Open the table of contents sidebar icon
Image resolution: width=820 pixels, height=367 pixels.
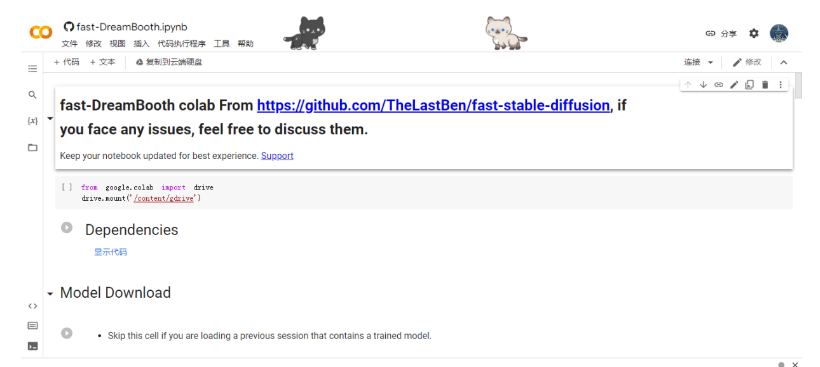coord(32,68)
